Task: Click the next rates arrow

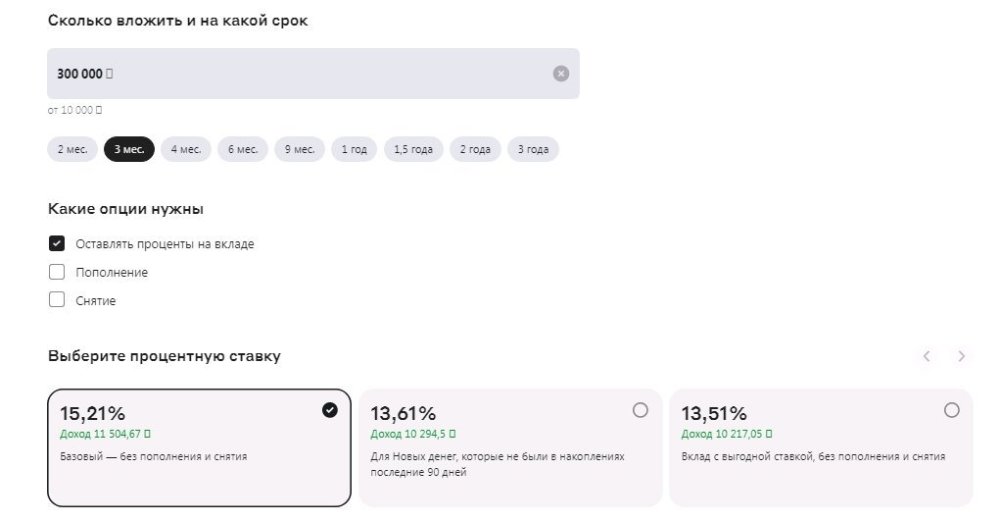Action: click(961, 356)
